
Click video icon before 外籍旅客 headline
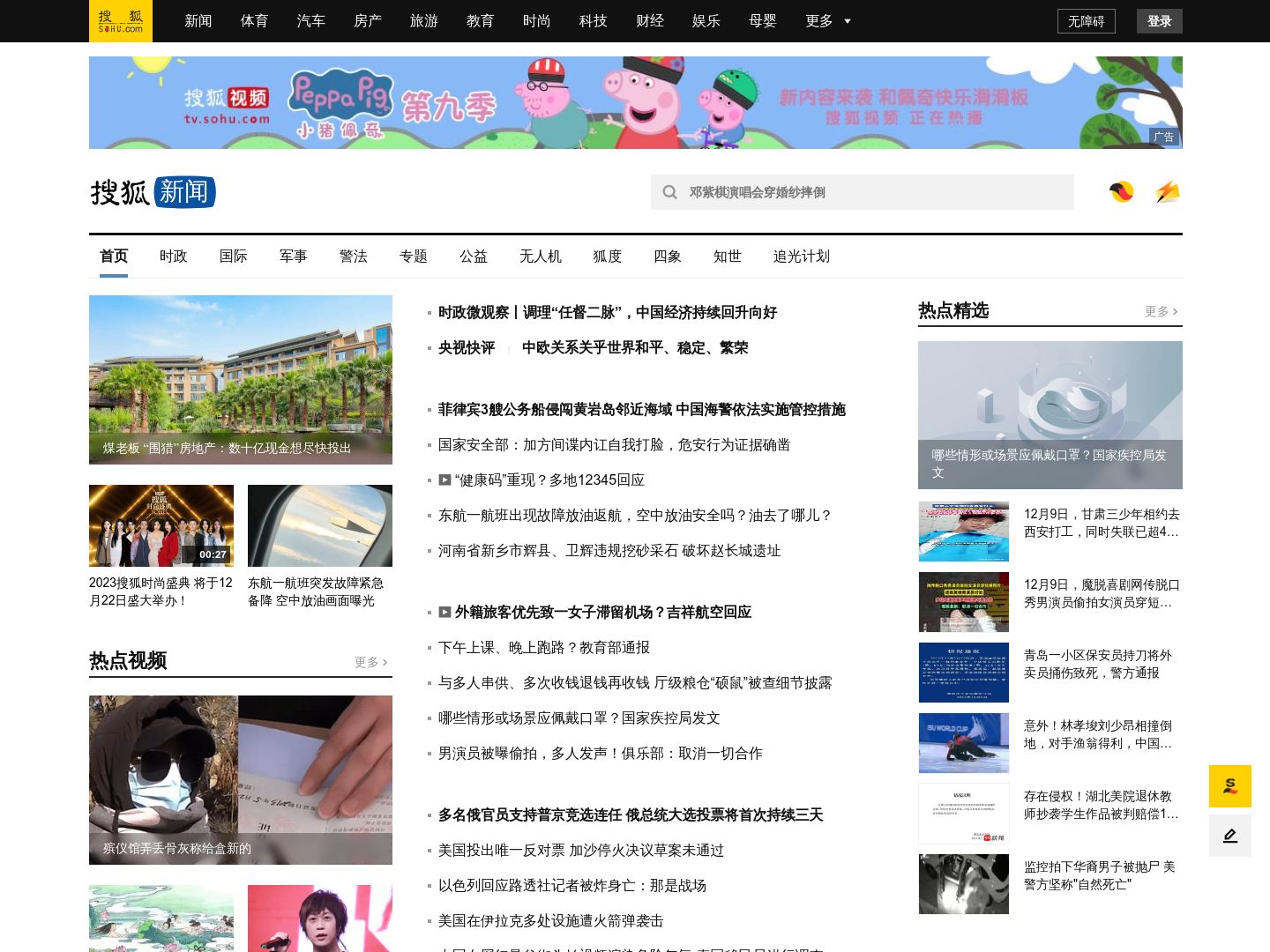coord(445,612)
